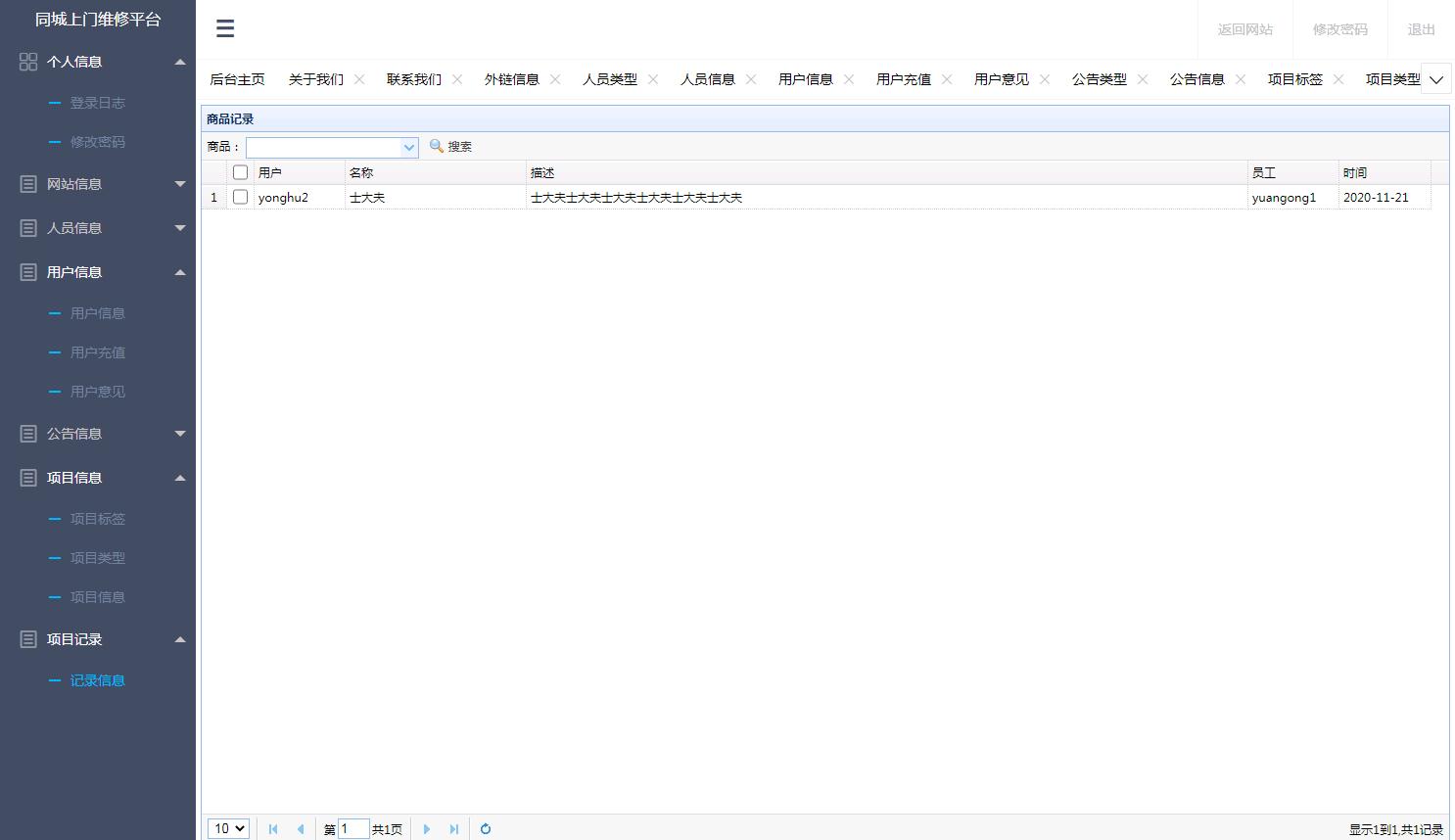This screenshot has width=1455, height=840.
Task: Click the yuangong1 cell
Action: [1293, 197]
